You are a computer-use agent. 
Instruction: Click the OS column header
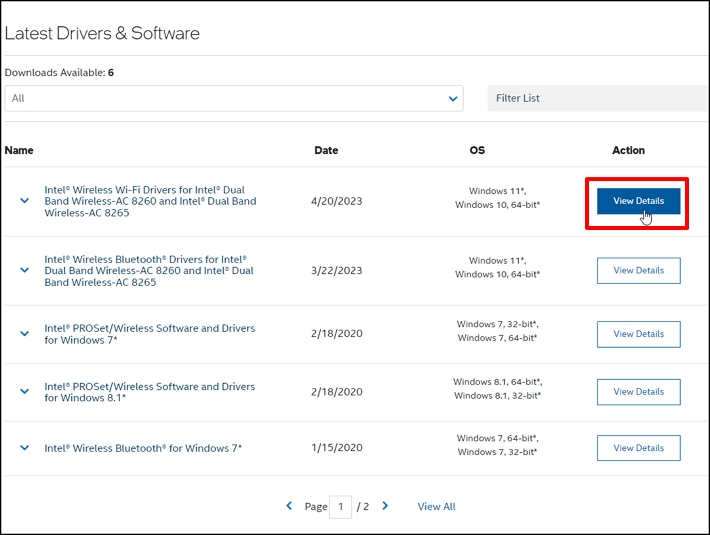477,150
